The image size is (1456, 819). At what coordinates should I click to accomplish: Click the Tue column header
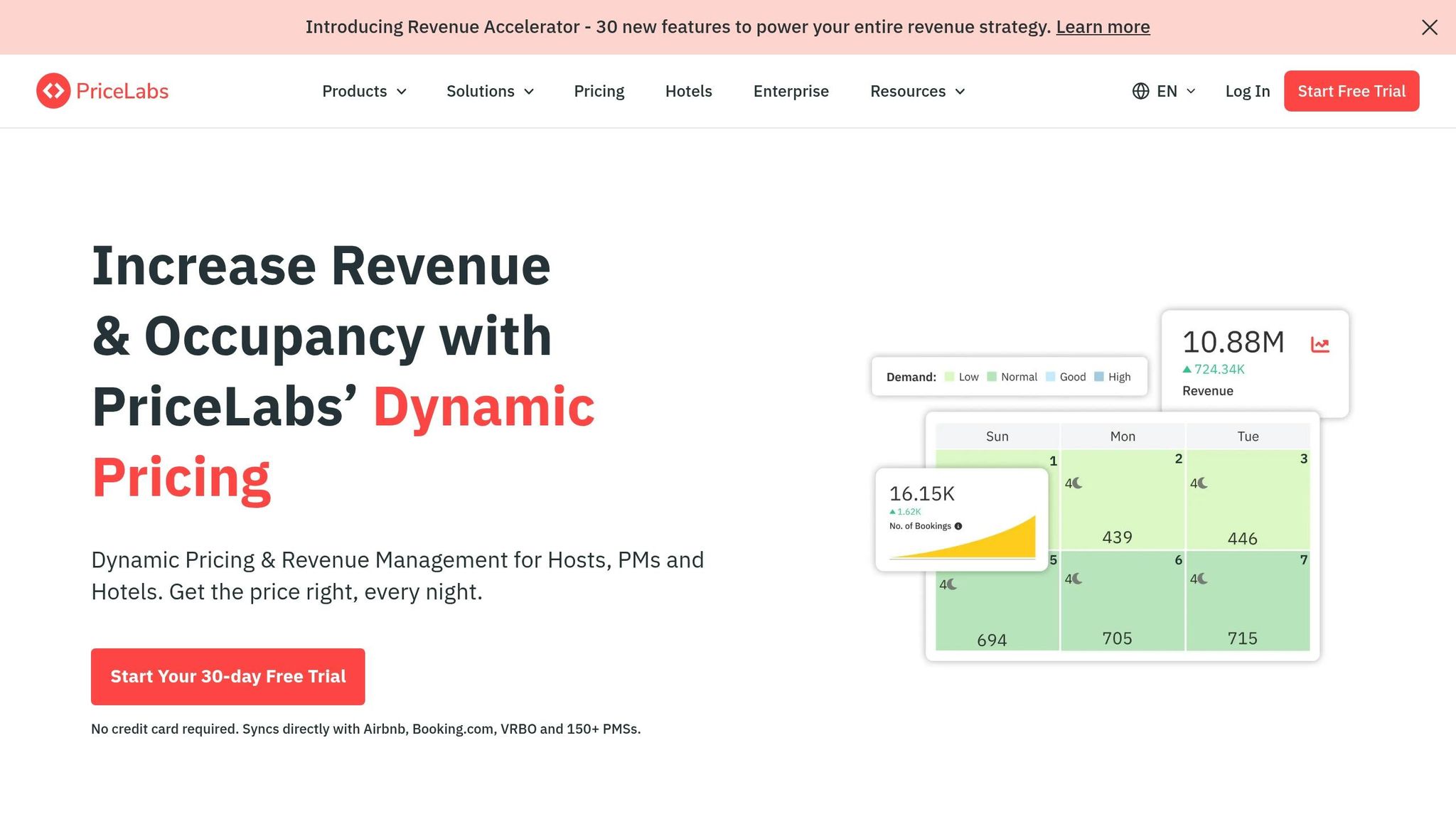1248,437
